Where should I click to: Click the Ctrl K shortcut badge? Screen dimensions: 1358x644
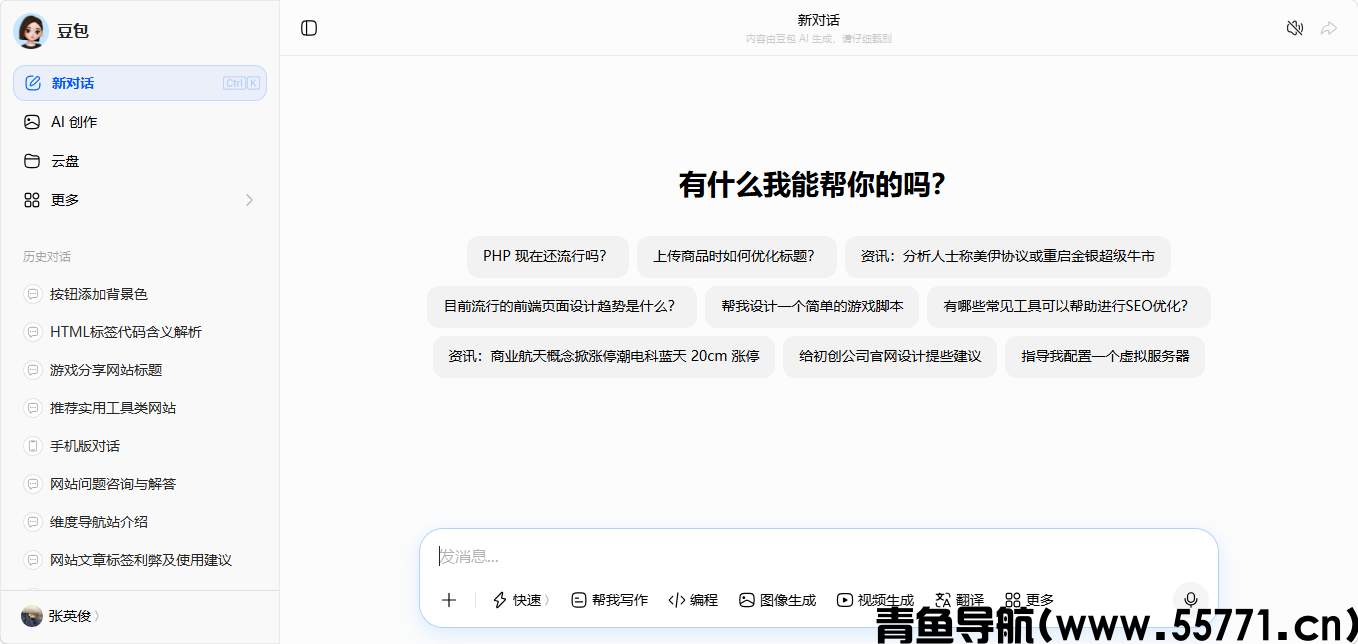point(242,83)
